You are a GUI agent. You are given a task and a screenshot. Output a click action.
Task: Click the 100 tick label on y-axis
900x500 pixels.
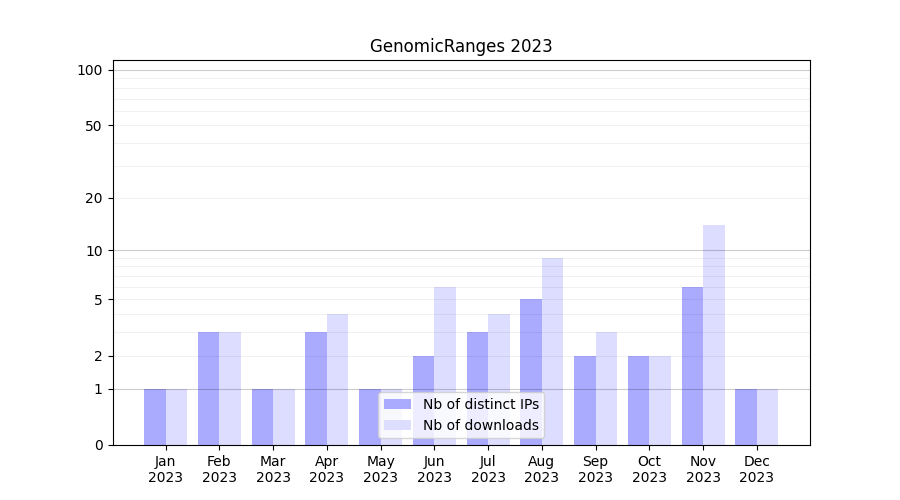coord(90,70)
